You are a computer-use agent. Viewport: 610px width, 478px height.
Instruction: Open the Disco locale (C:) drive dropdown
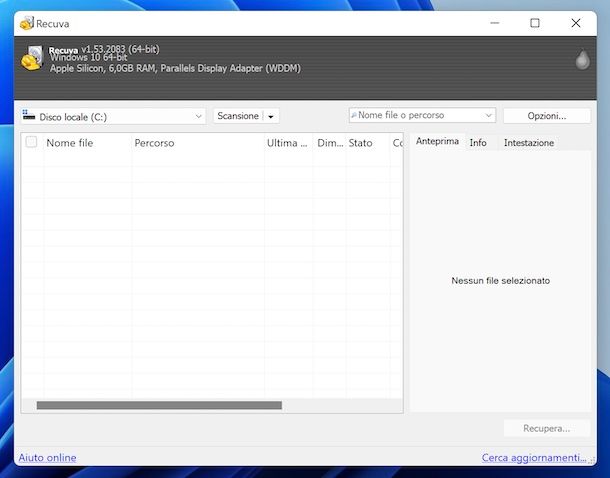click(113, 116)
